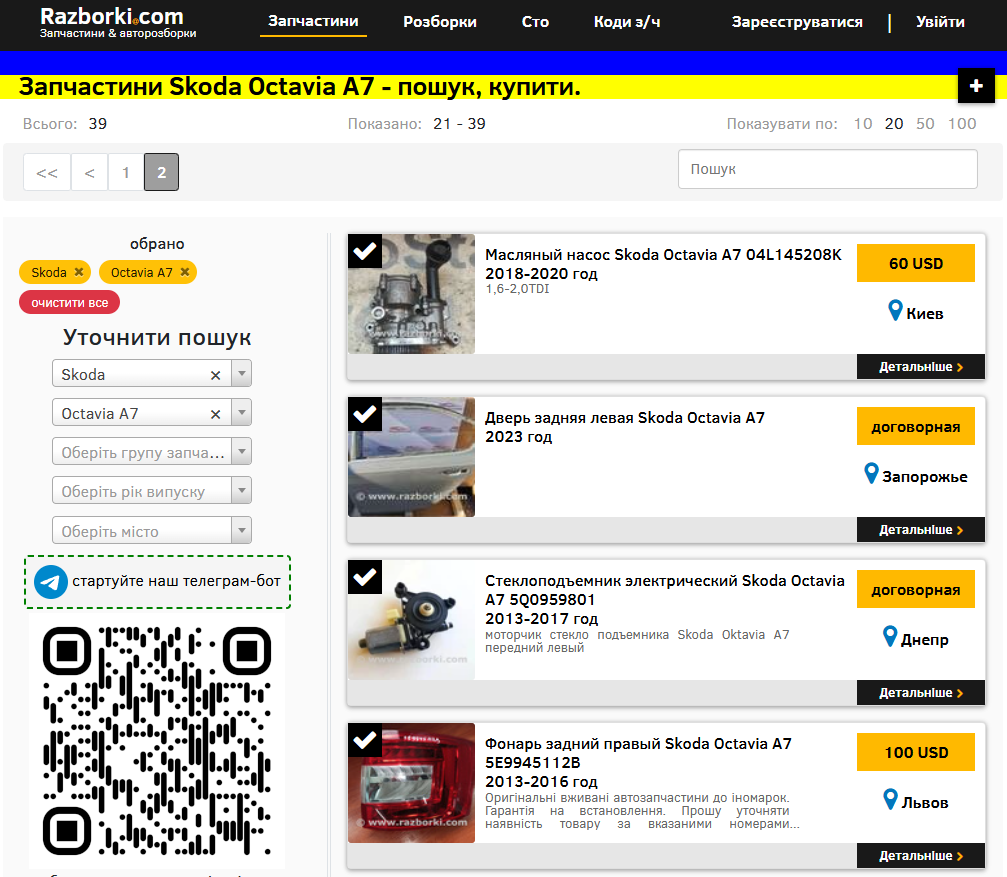Clear Octavia A7 in the model combo box
Image resolution: width=1007 pixels, height=877 pixels.
[216, 414]
